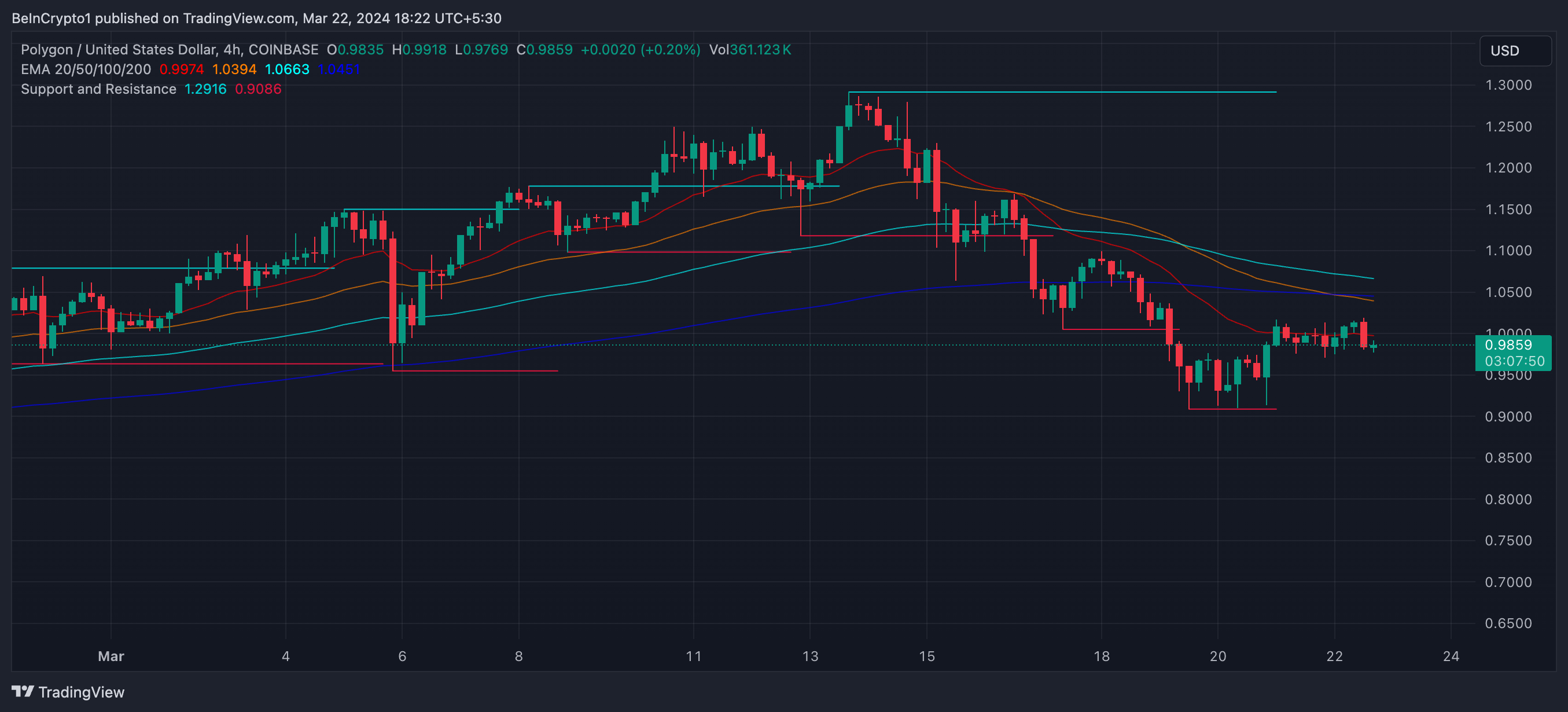
Task: Click the support value 0.9086
Action: click(x=258, y=90)
